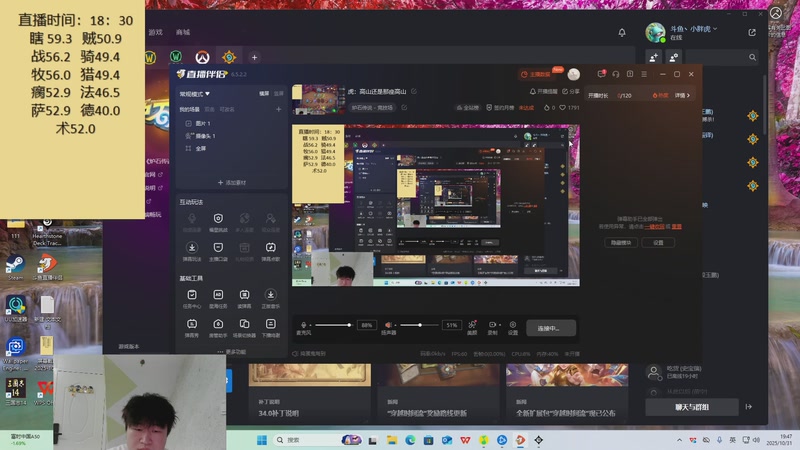Toggle the 图片 1 source icon
800x450 pixels.
pos(188,123)
